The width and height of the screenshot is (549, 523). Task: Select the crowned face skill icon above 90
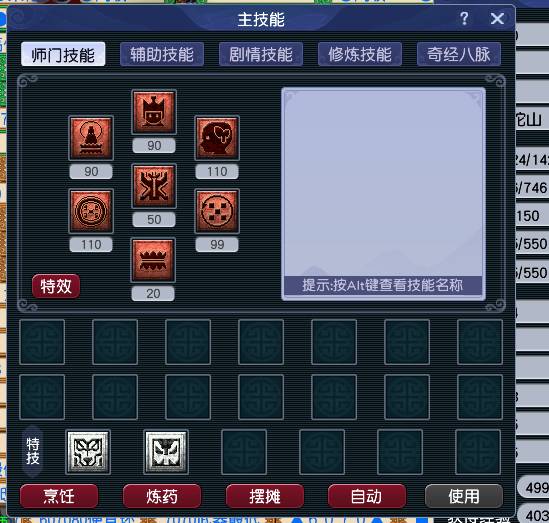(154, 112)
